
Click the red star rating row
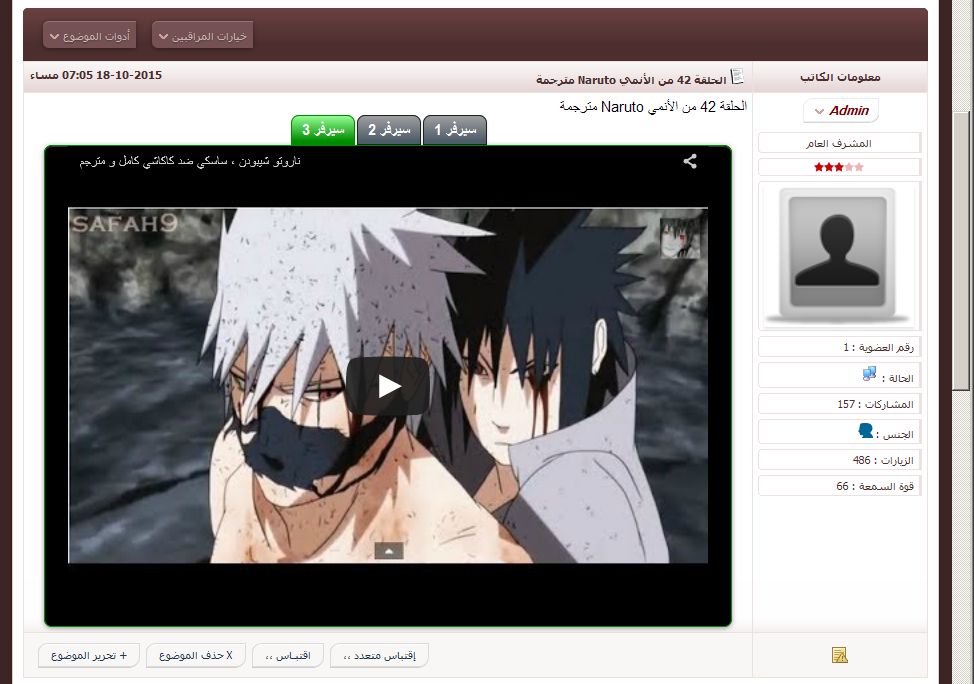pyautogui.click(x=839, y=167)
